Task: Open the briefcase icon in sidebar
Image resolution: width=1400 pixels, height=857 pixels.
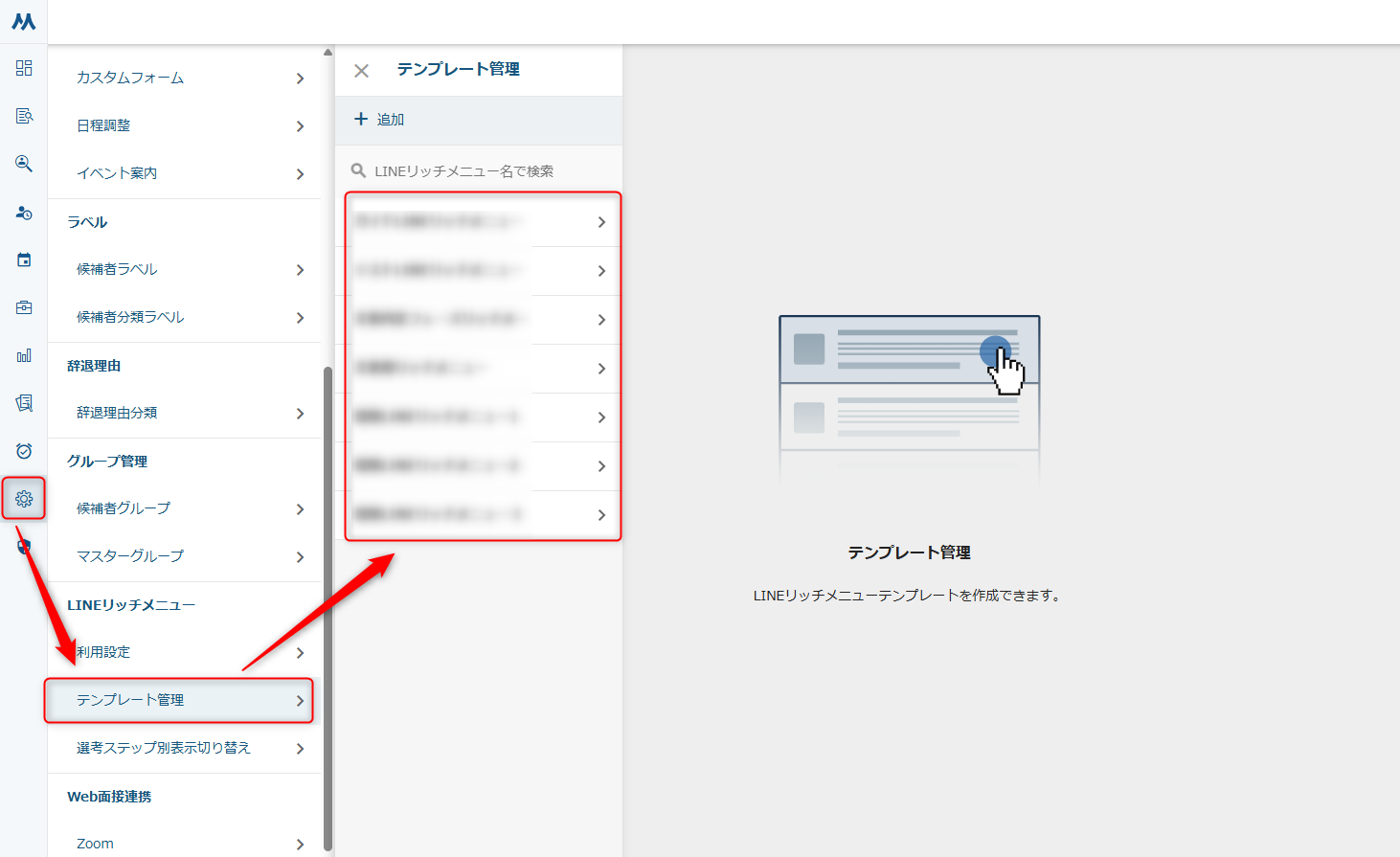Action: tap(24, 307)
